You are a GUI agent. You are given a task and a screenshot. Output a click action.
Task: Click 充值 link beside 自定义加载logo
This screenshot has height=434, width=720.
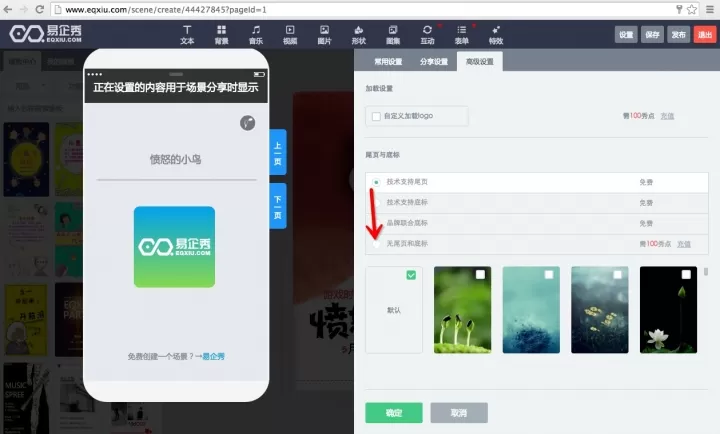[x=667, y=116]
